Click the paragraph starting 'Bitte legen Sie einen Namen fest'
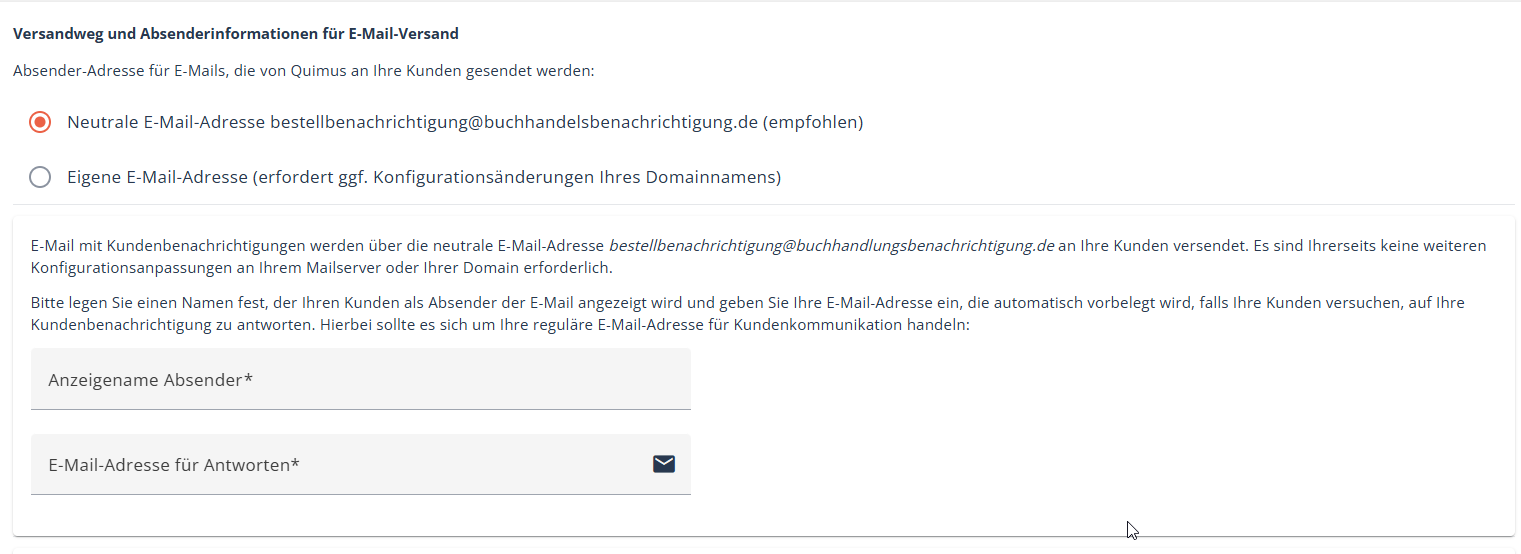The image size is (1521, 554). (x=748, y=314)
